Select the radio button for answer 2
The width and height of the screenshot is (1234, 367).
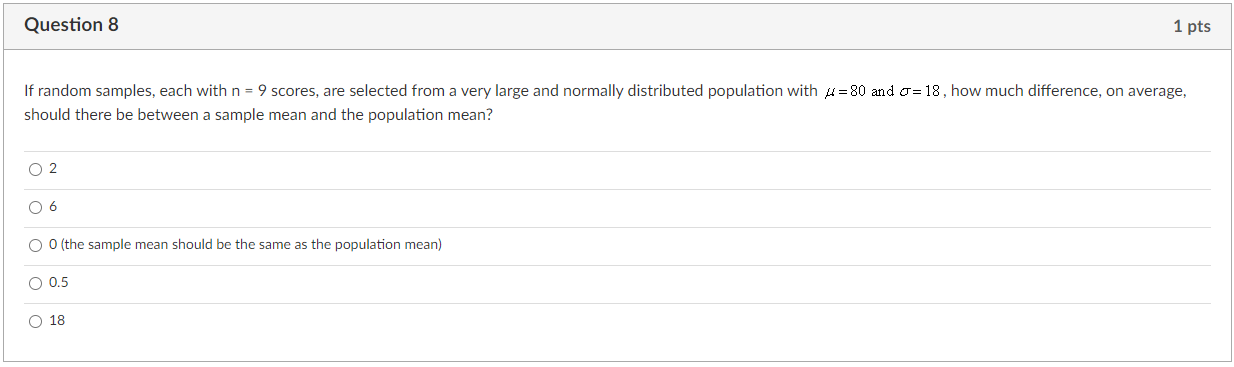pos(36,170)
